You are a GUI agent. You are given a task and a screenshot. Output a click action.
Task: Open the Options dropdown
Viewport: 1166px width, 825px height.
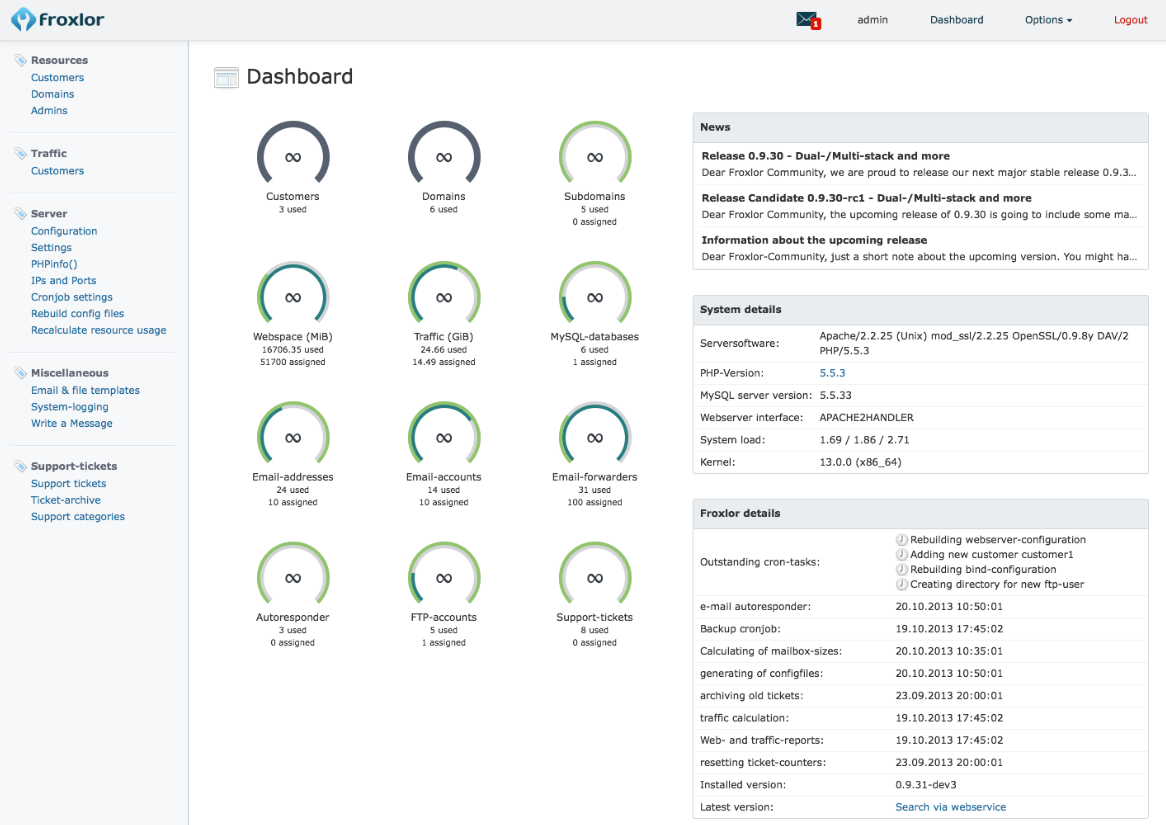1047,19
